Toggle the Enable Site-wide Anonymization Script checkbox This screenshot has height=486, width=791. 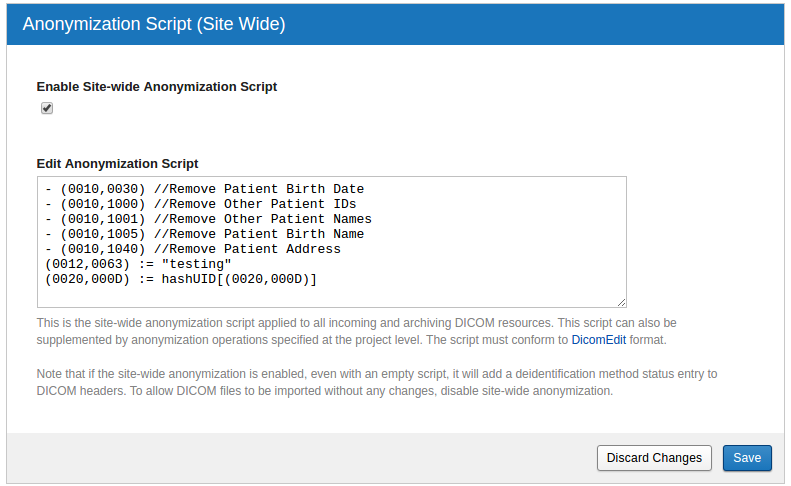46,108
